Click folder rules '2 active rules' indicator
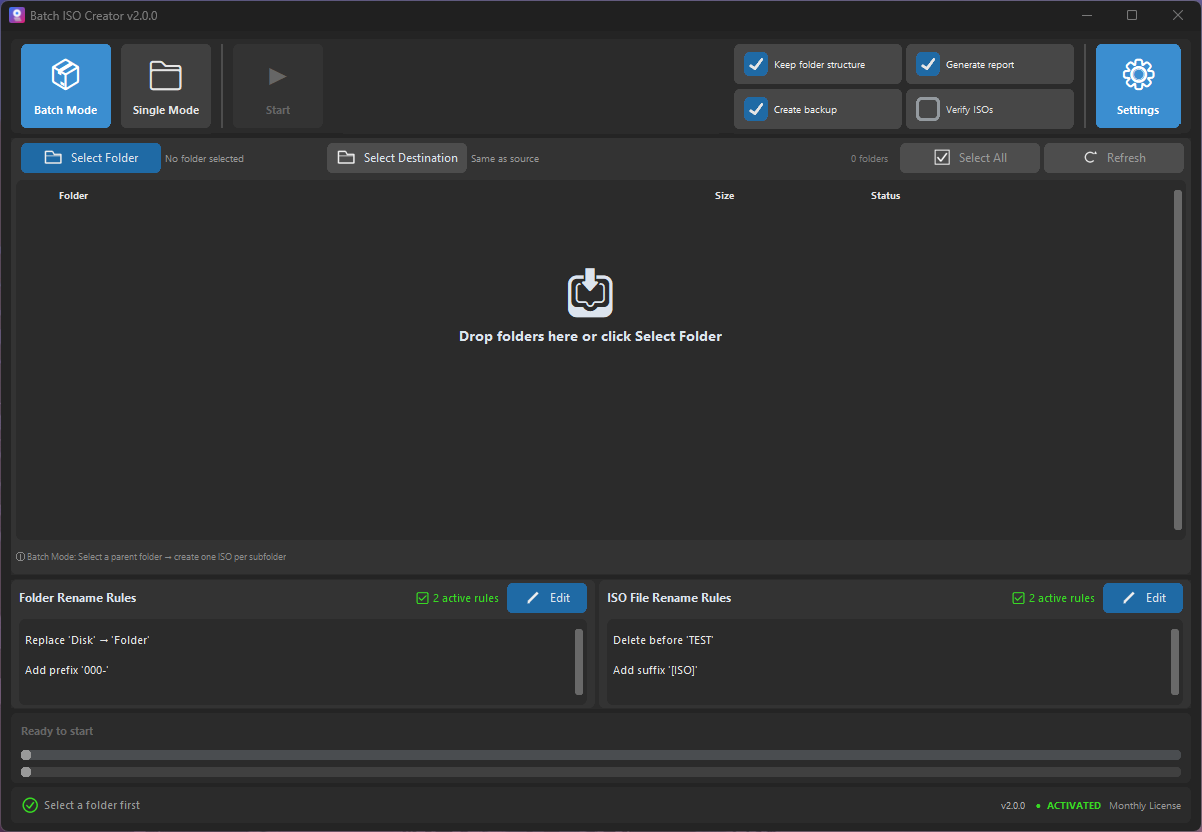The height and width of the screenshot is (832, 1202). [457, 598]
